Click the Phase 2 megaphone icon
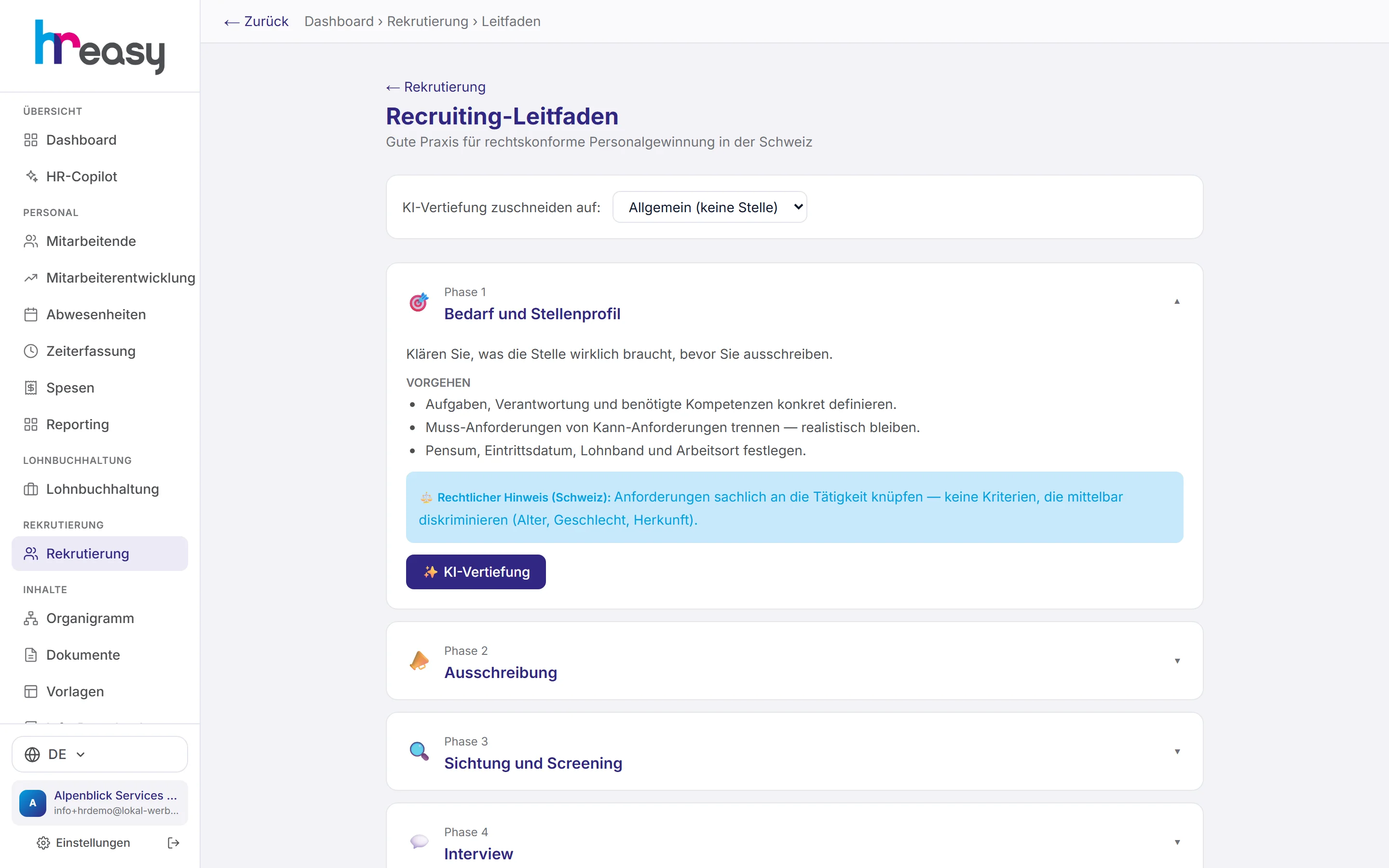 click(x=419, y=661)
